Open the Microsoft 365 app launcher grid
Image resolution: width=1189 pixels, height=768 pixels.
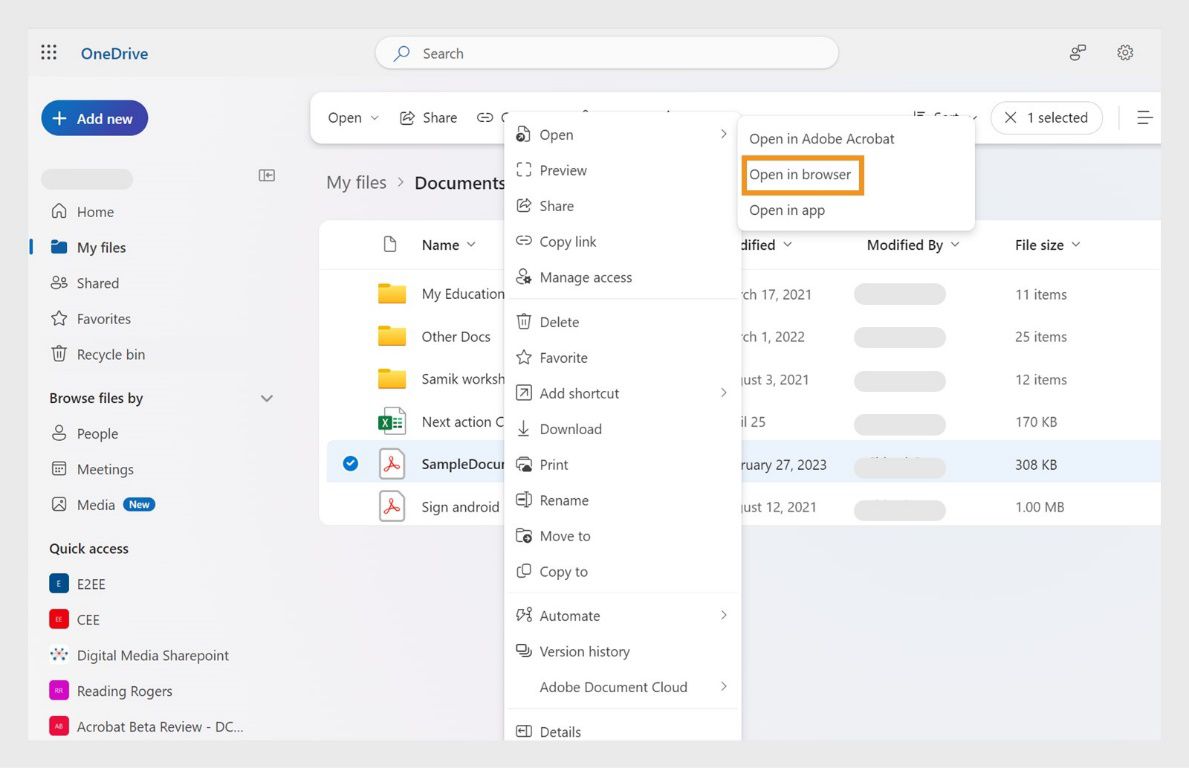pyautogui.click(x=48, y=52)
